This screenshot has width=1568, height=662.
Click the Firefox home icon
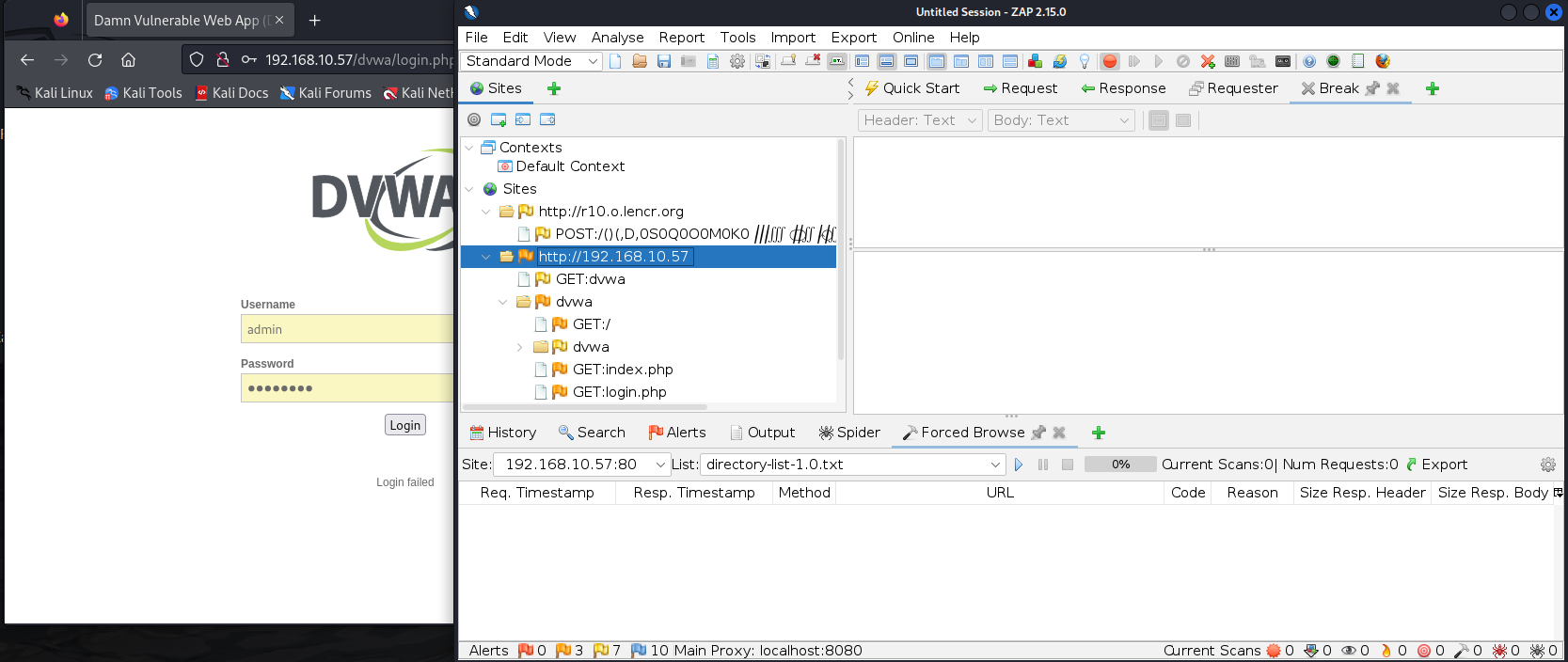click(x=128, y=59)
